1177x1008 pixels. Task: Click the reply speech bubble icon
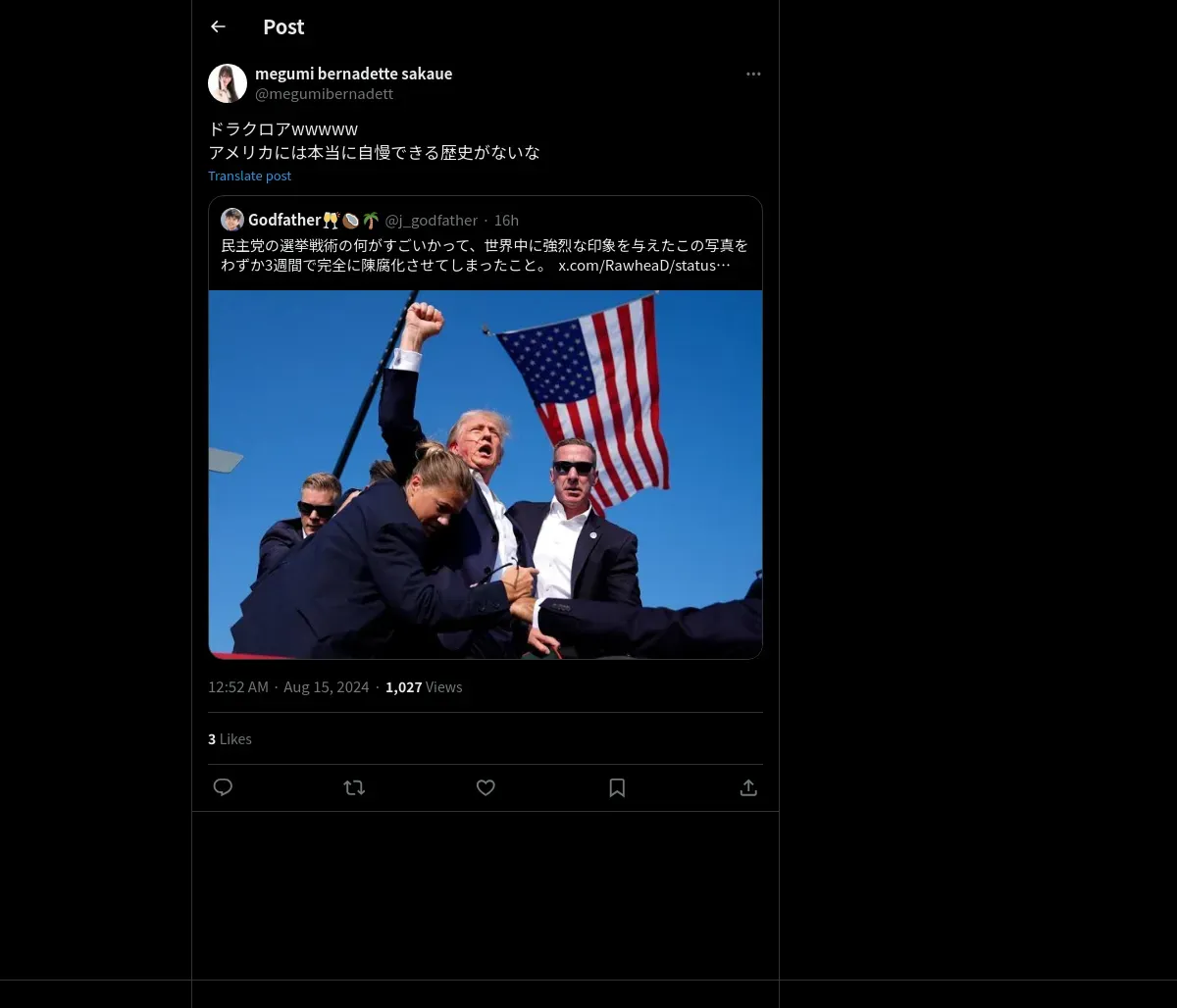pyautogui.click(x=223, y=787)
